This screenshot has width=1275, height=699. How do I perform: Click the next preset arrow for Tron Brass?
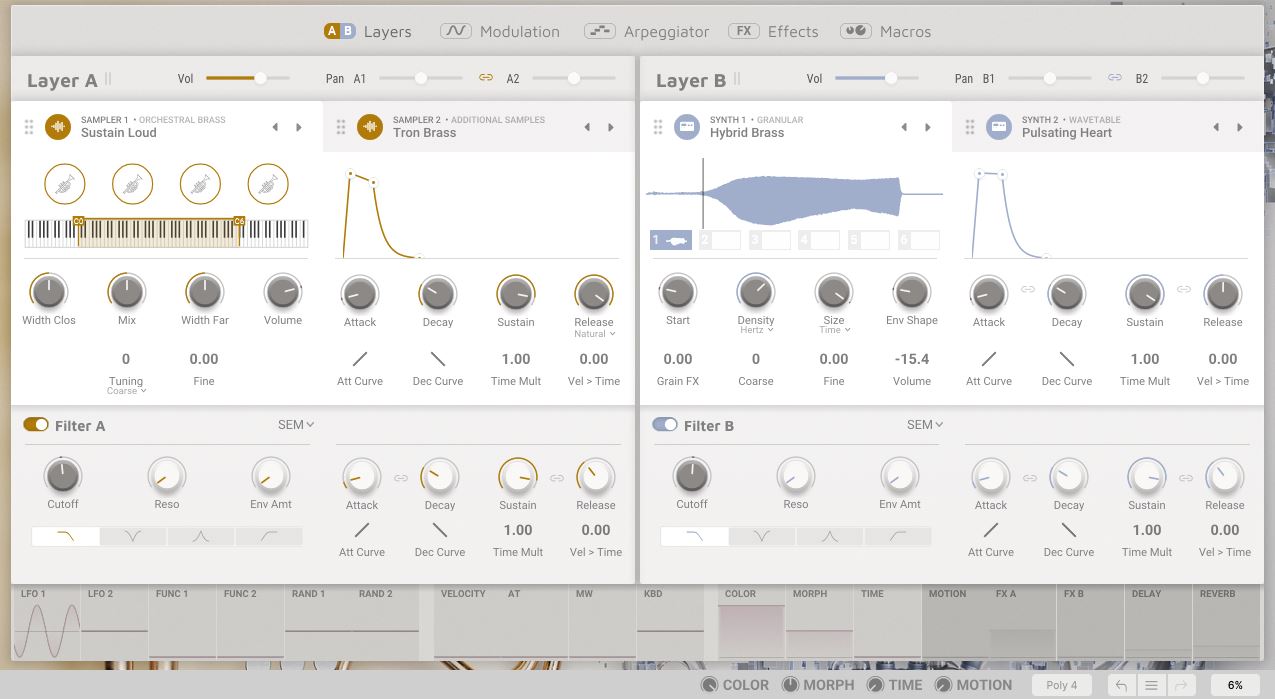click(x=611, y=127)
